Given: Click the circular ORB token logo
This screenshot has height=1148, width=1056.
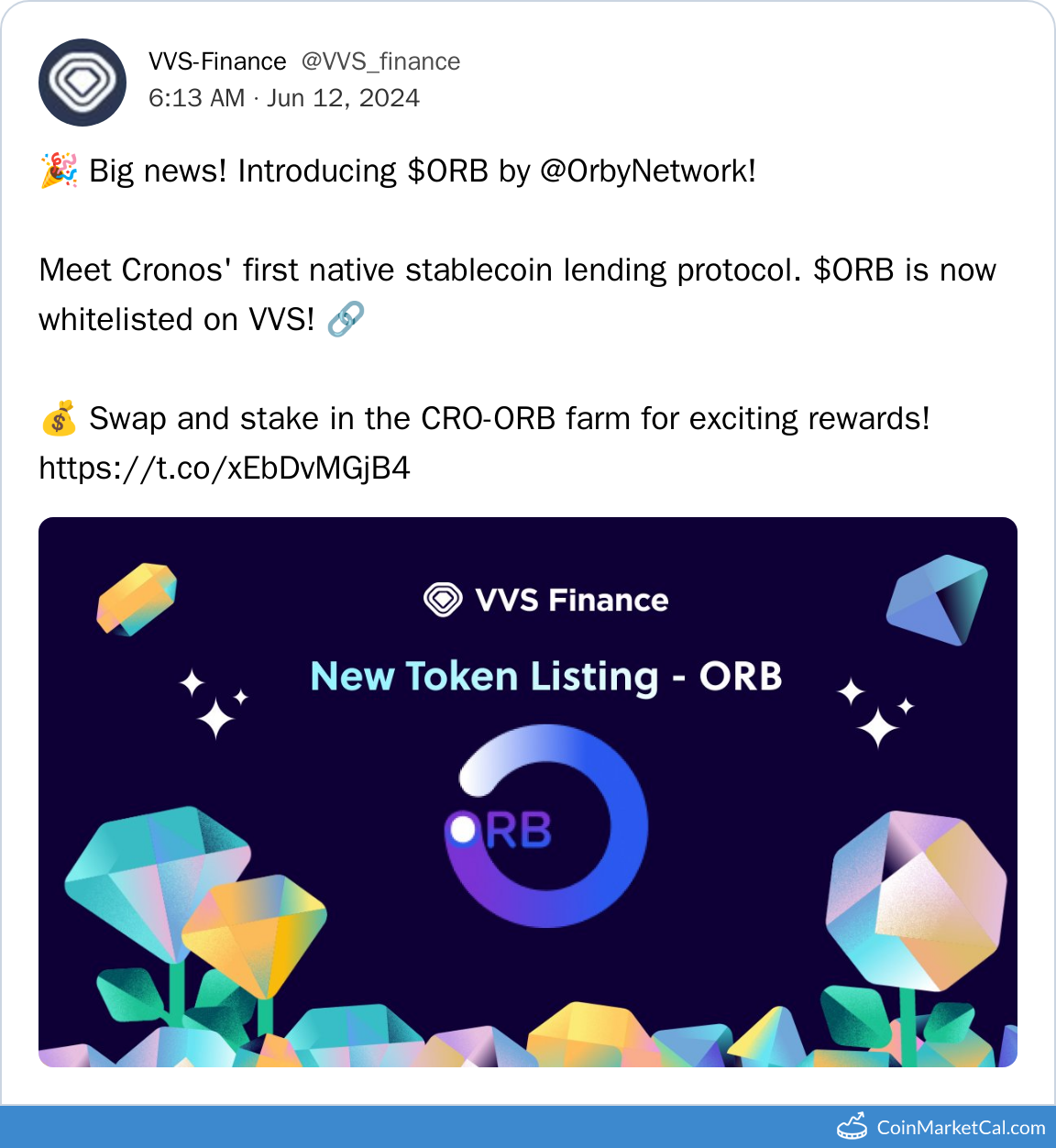Looking at the screenshot, I should 546,825.
